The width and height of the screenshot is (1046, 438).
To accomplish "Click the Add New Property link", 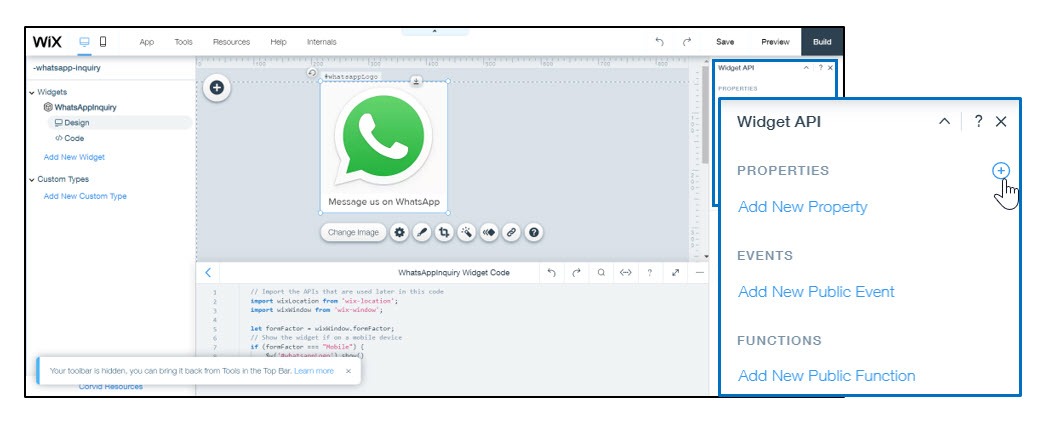I will tap(803, 207).
